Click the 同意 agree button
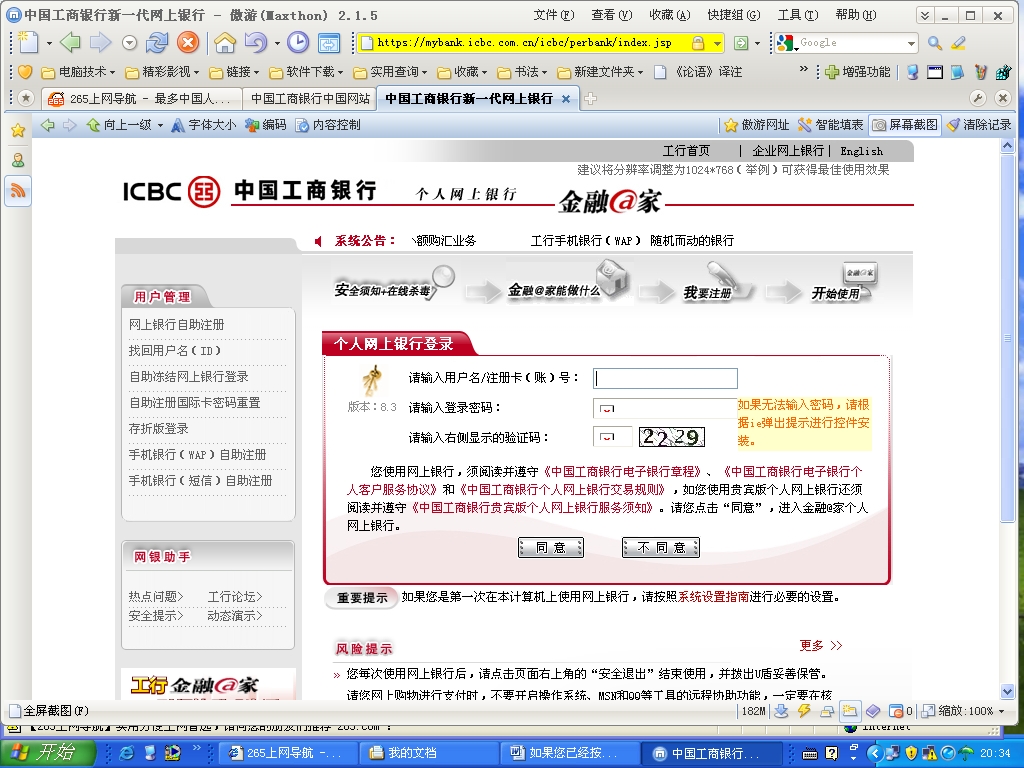1024x768 pixels. pyautogui.click(x=551, y=547)
